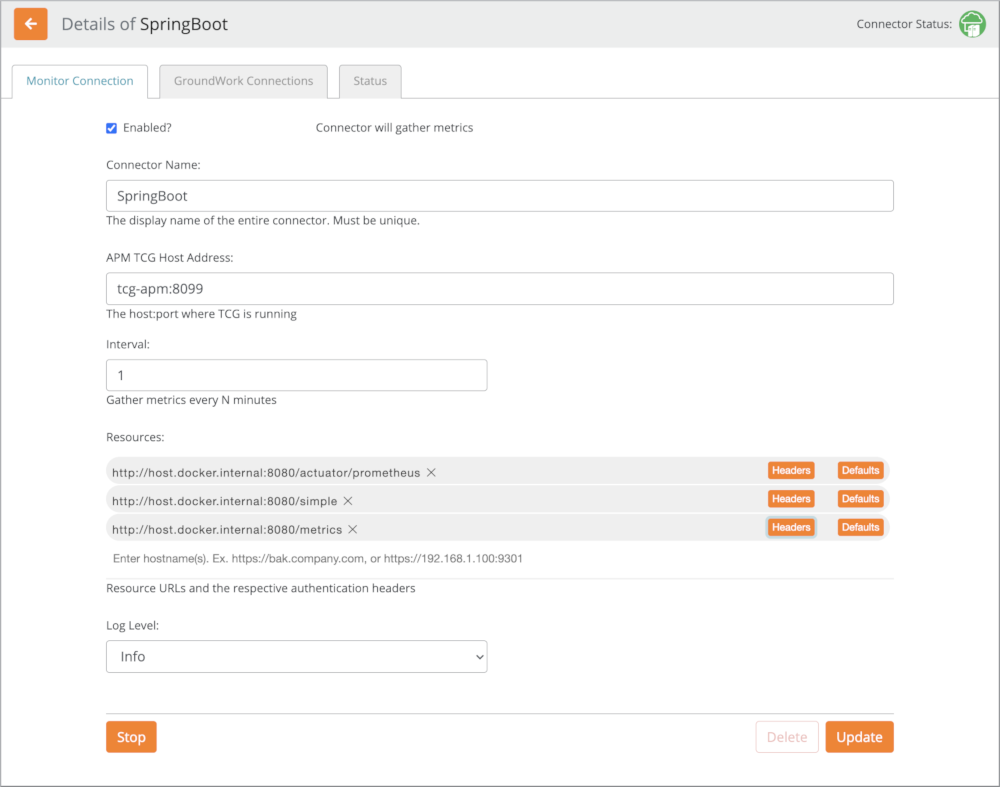Image resolution: width=1000 pixels, height=787 pixels.
Task: Open Defaults for actuator/prometheus resource
Action: 860,471
